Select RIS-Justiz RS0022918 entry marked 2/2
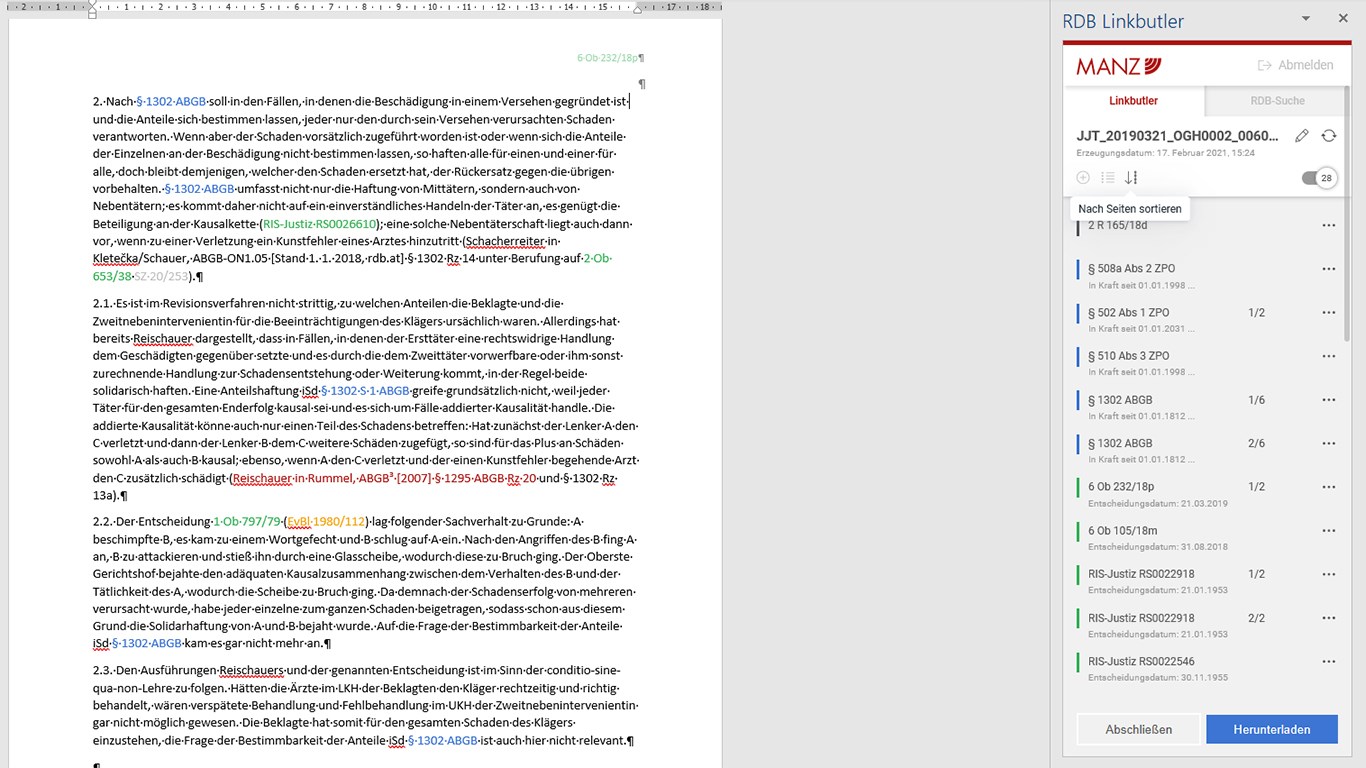Screen dimensions: 1366x768 point(1206,623)
